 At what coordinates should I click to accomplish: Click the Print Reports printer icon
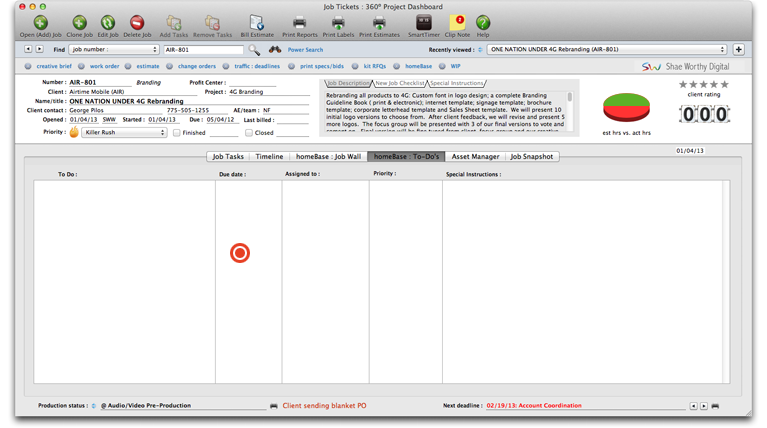pyautogui.click(x=299, y=22)
